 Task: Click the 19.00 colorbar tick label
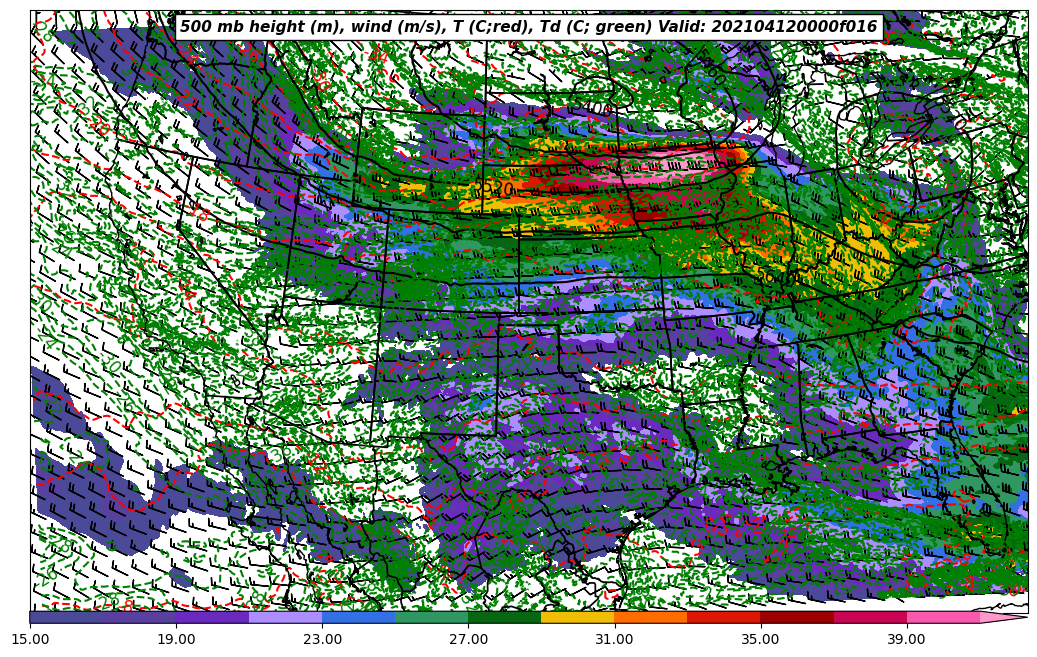pyautogui.click(x=176, y=638)
